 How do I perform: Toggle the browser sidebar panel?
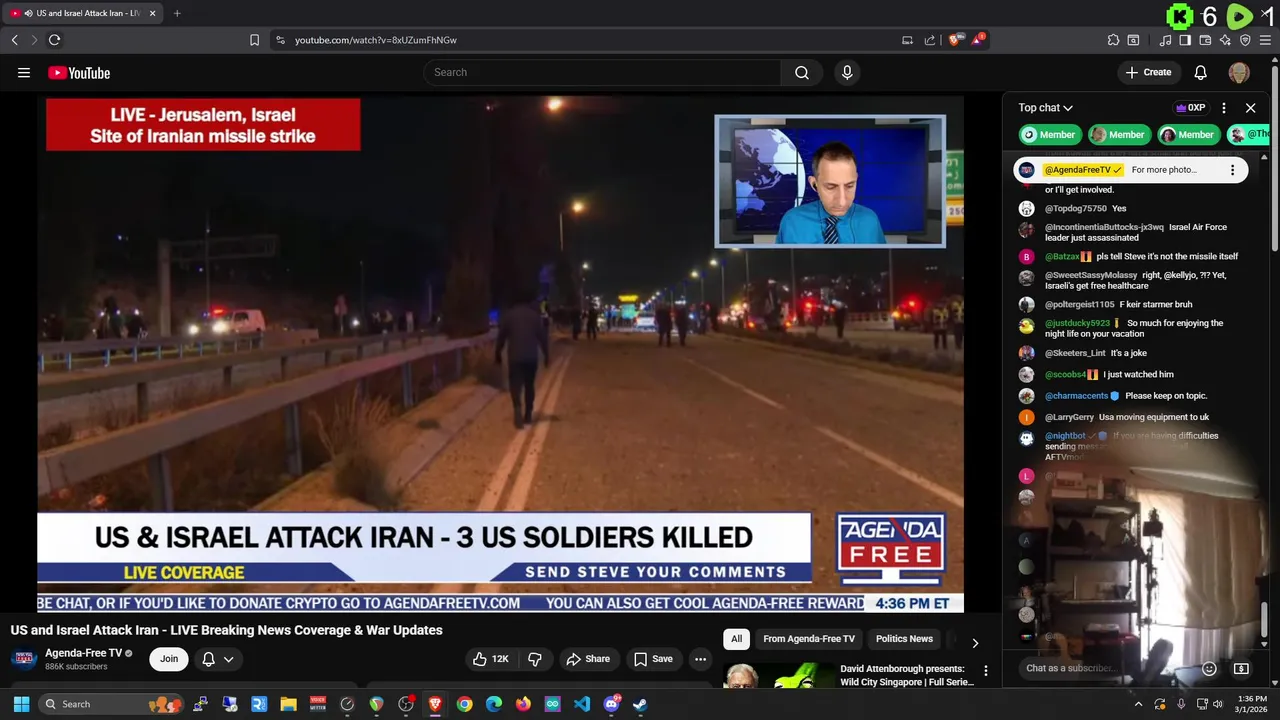pos(1185,40)
